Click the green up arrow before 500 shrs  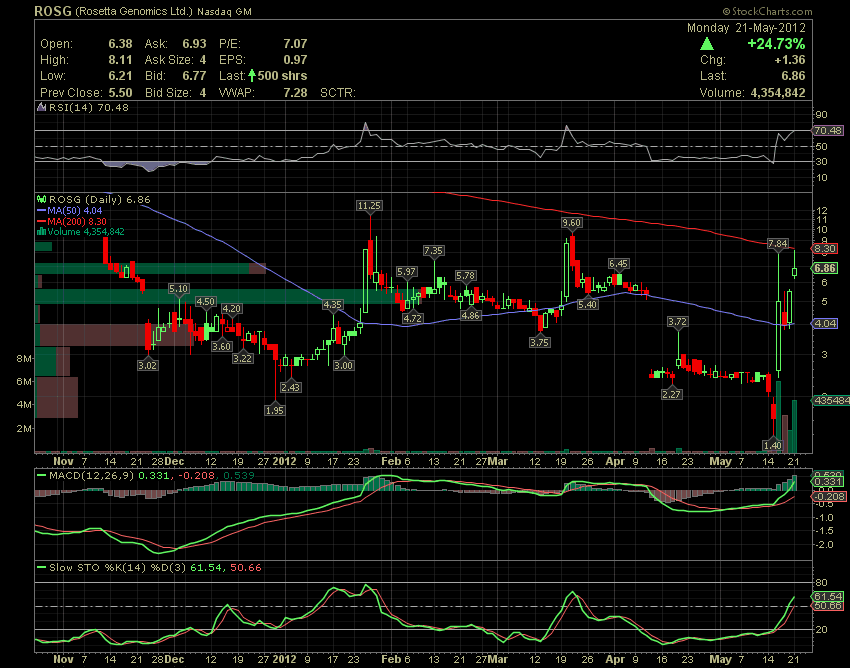[252, 75]
